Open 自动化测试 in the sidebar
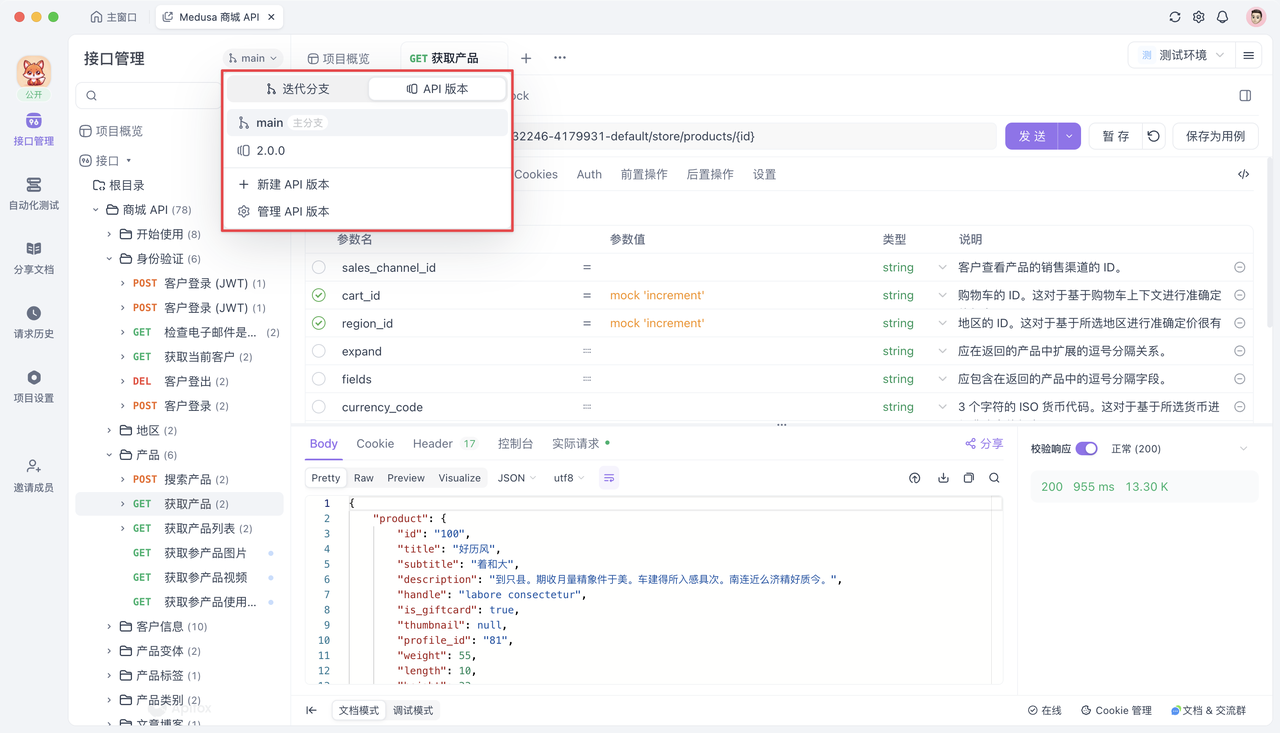Image resolution: width=1280 pixels, height=733 pixels. pos(33,194)
